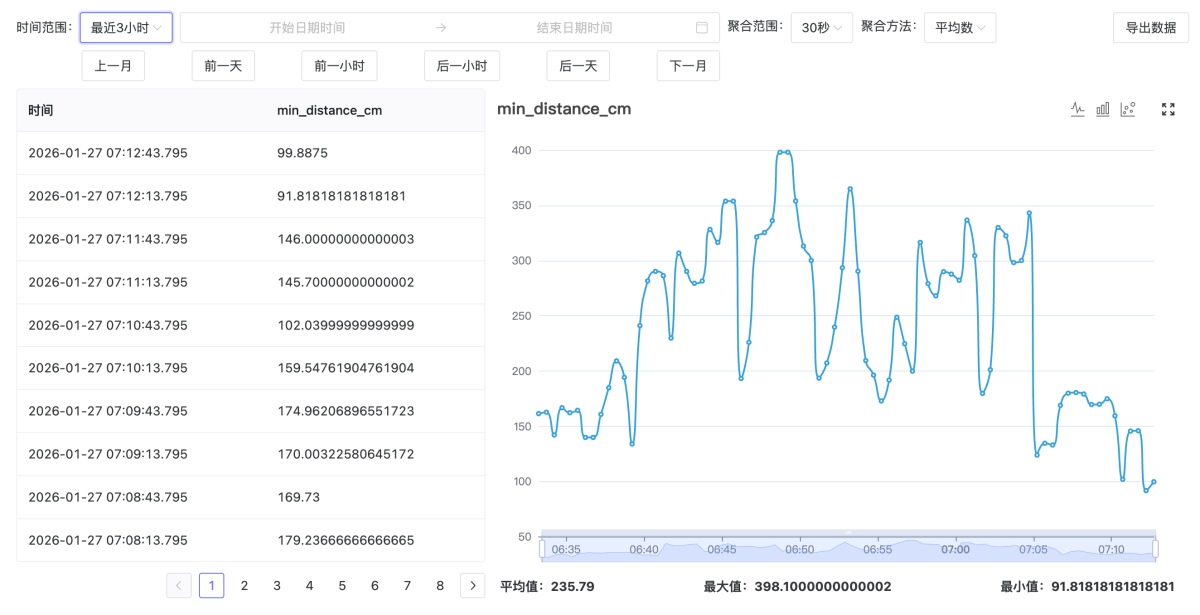The image size is (1200, 615).
Task: Open the calendar icon in date range
Action: 702,28
